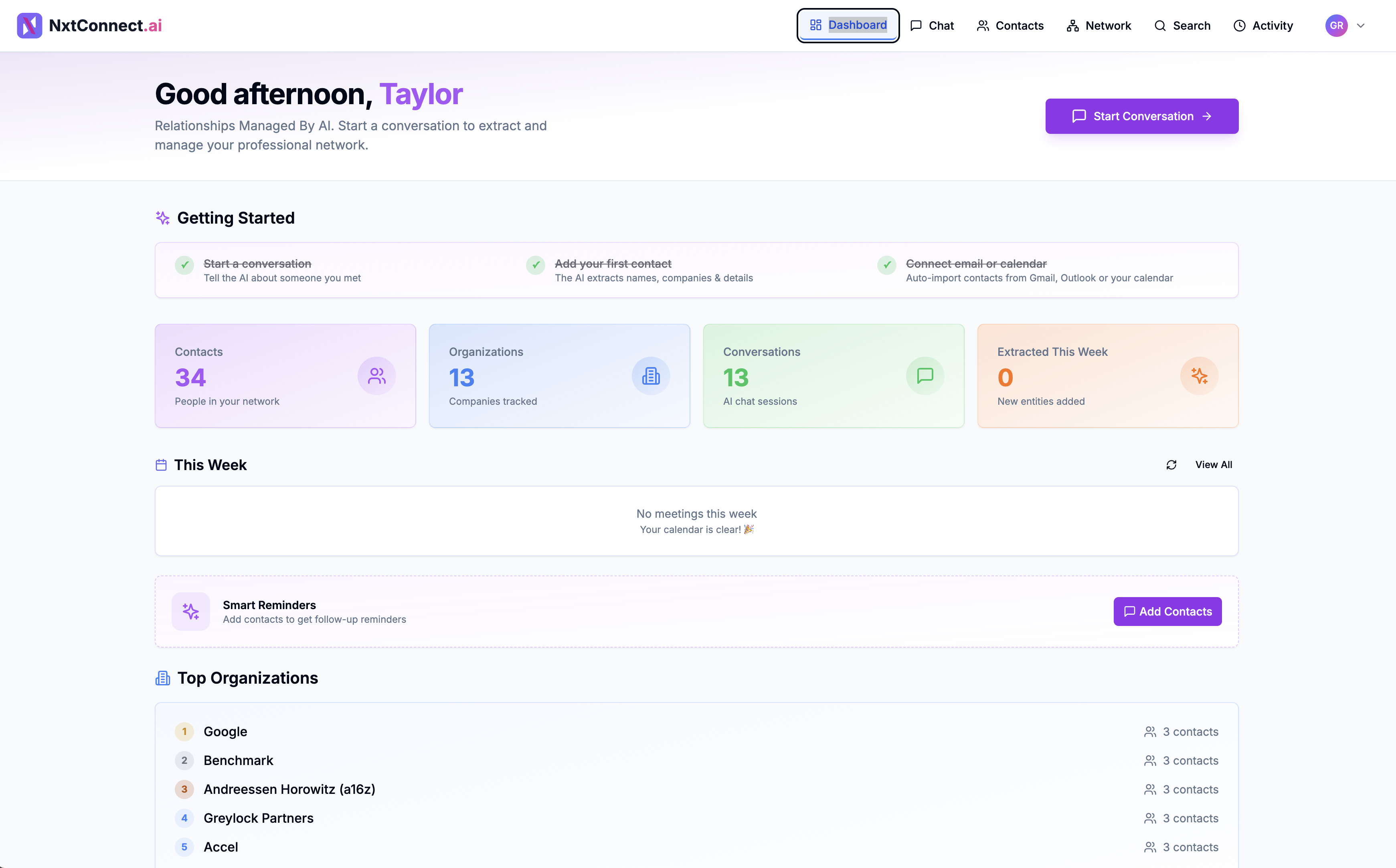Refresh This Week meetings
Image resolution: width=1396 pixels, height=868 pixels.
[x=1171, y=465]
